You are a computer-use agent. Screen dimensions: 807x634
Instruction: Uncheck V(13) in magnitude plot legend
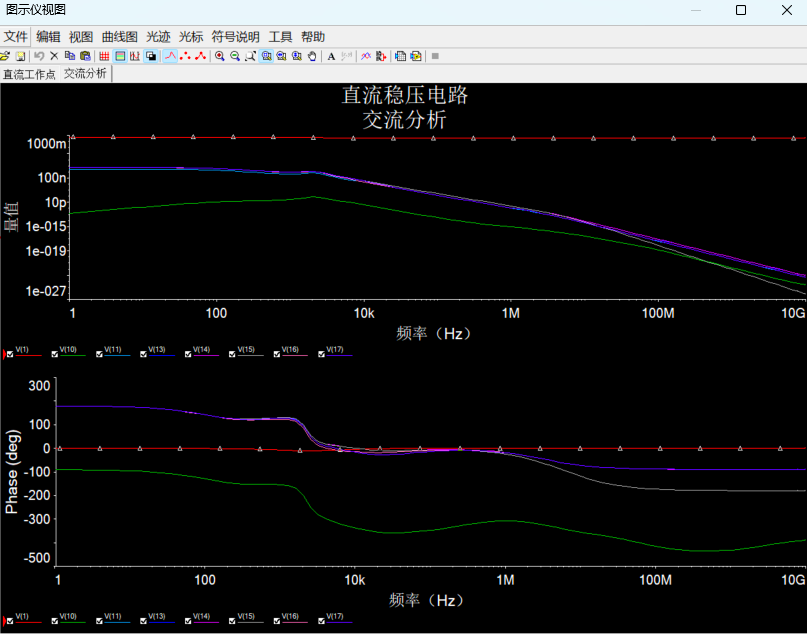tap(144, 354)
